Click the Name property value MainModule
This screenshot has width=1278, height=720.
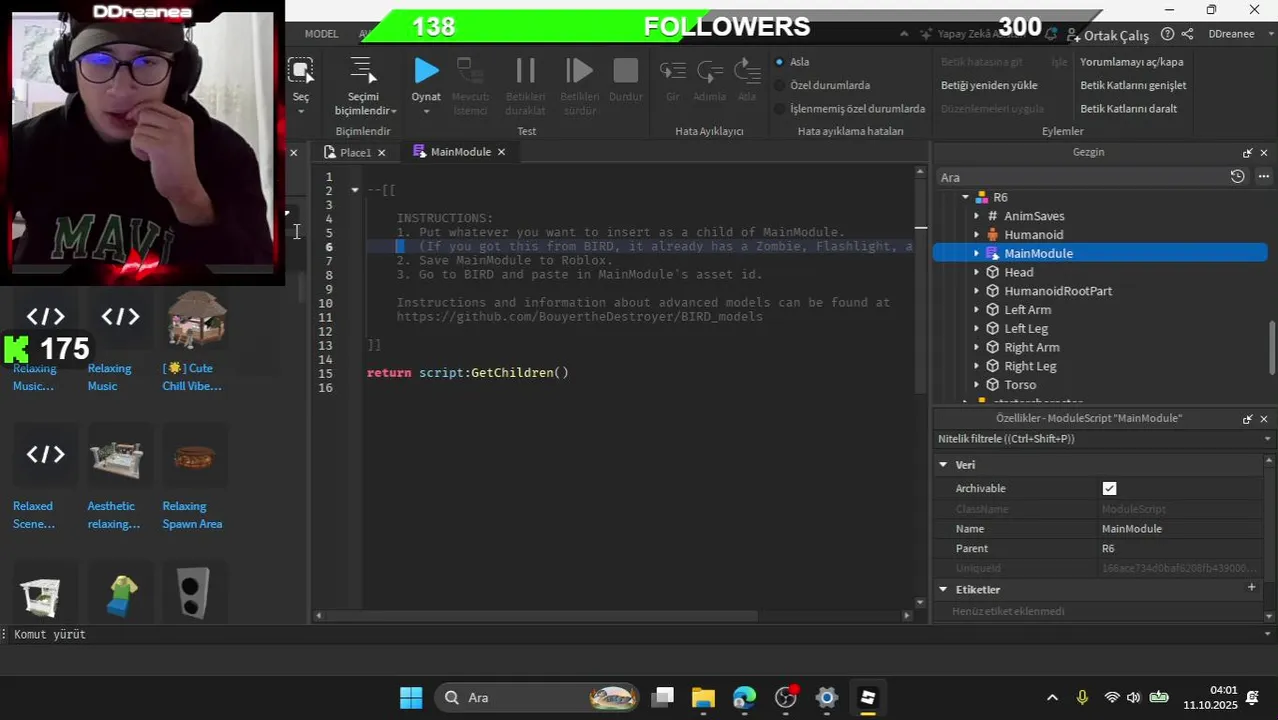click(1131, 529)
